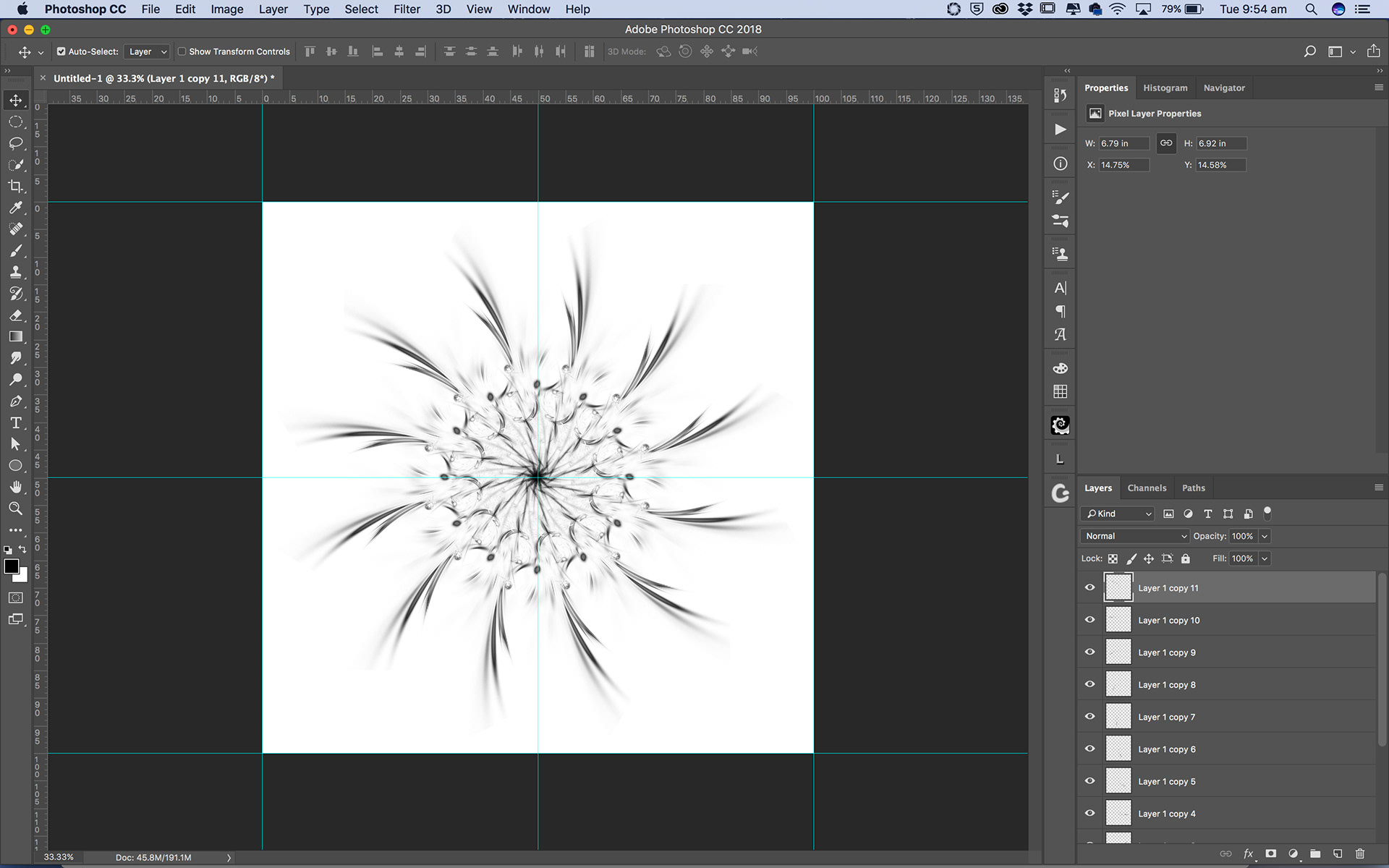Open the blend mode Normal dropdown

[x=1134, y=536]
